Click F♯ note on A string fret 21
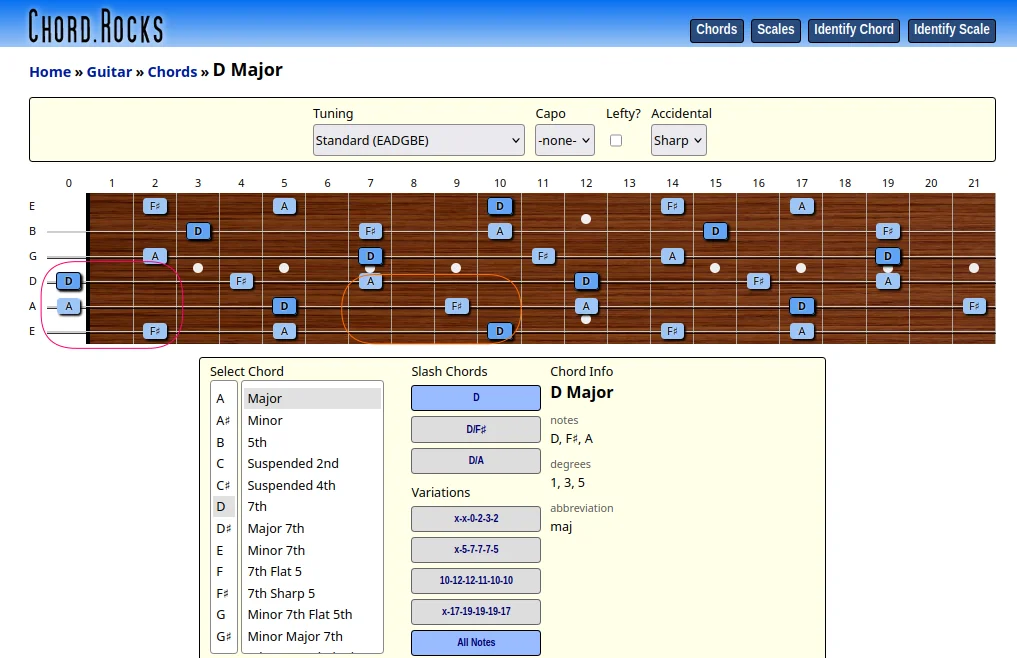Viewport: 1017px width, 658px height. pyautogui.click(x=974, y=306)
